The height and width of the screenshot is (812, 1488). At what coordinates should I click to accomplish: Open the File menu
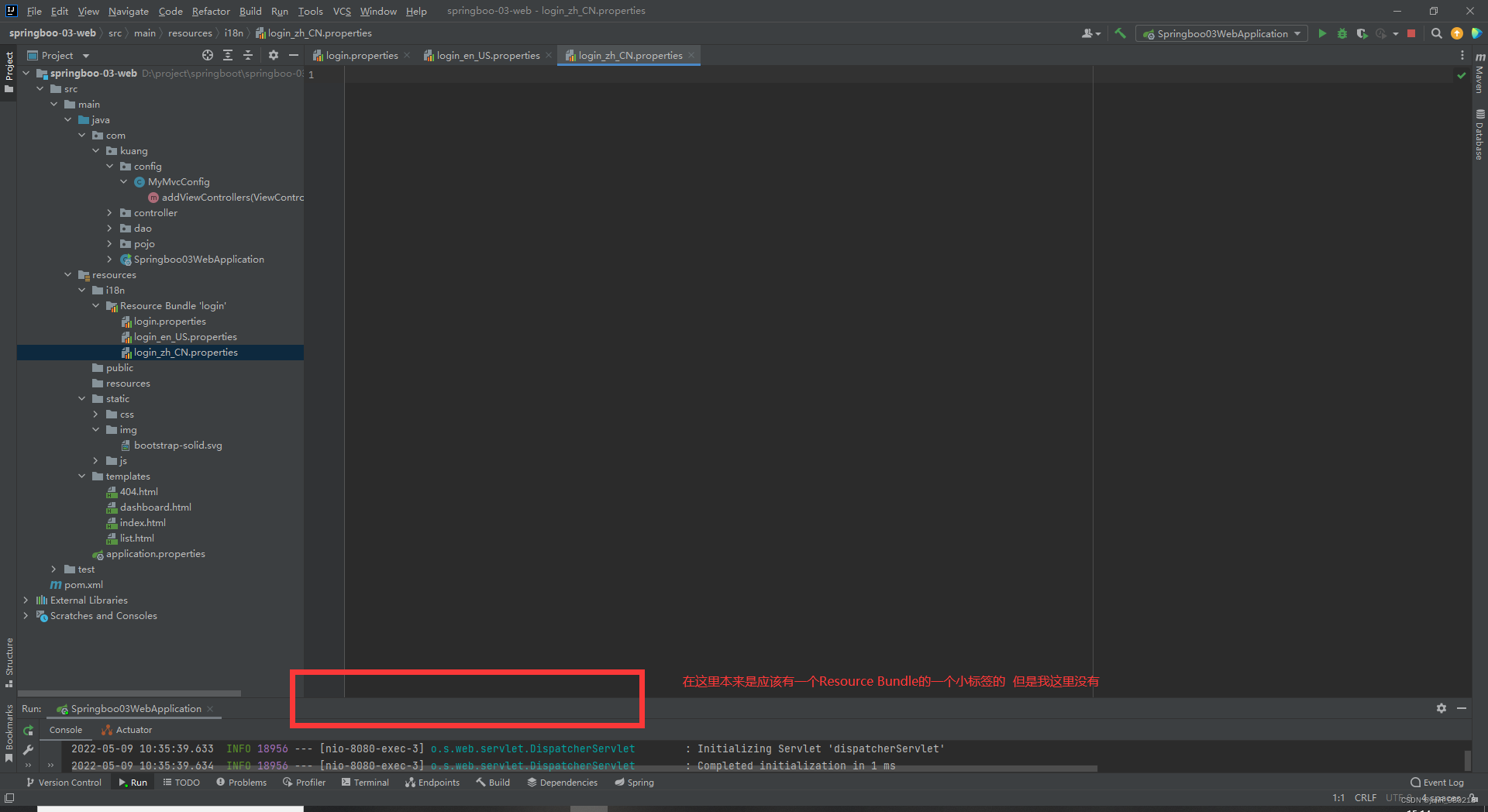tap(34, 11)
